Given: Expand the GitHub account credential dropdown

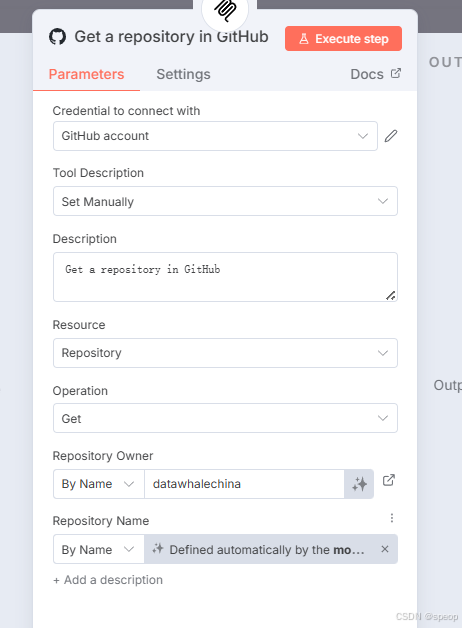Looking at the screenshot, I should point(215,136).
